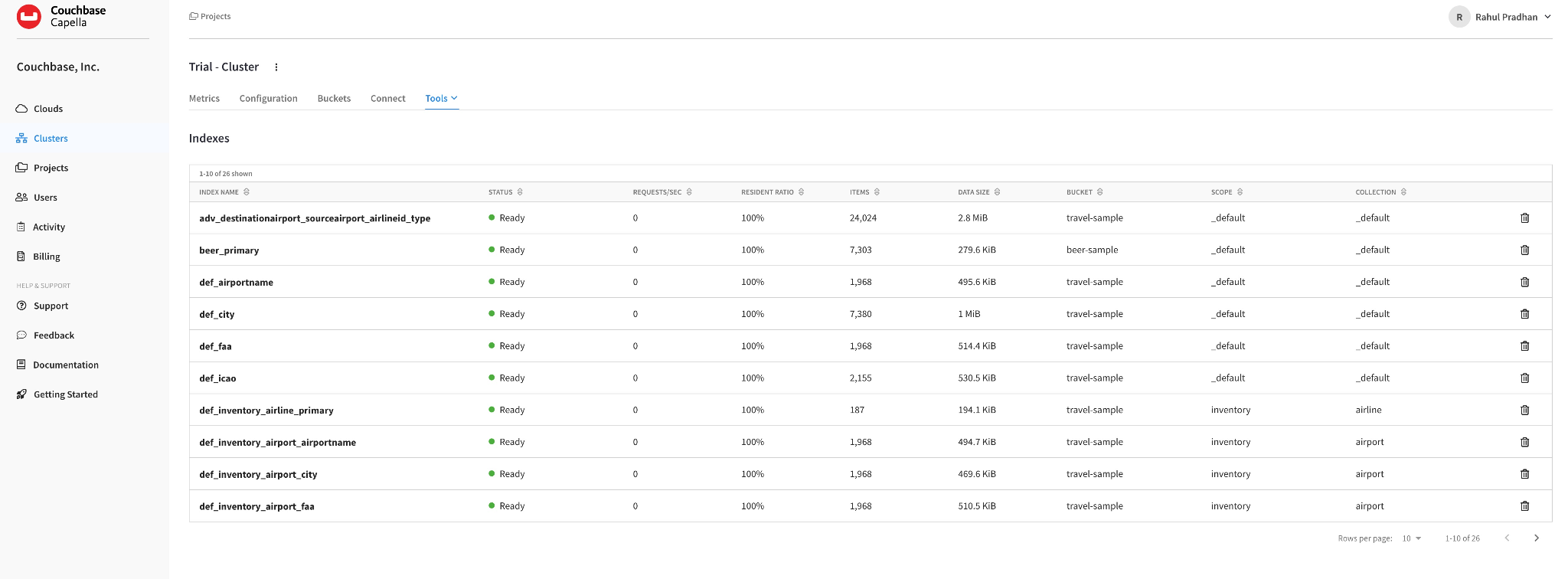Open Rahul Pradhan account dropdown
Screen dimensions: 1568x579
coord(1514,17)
